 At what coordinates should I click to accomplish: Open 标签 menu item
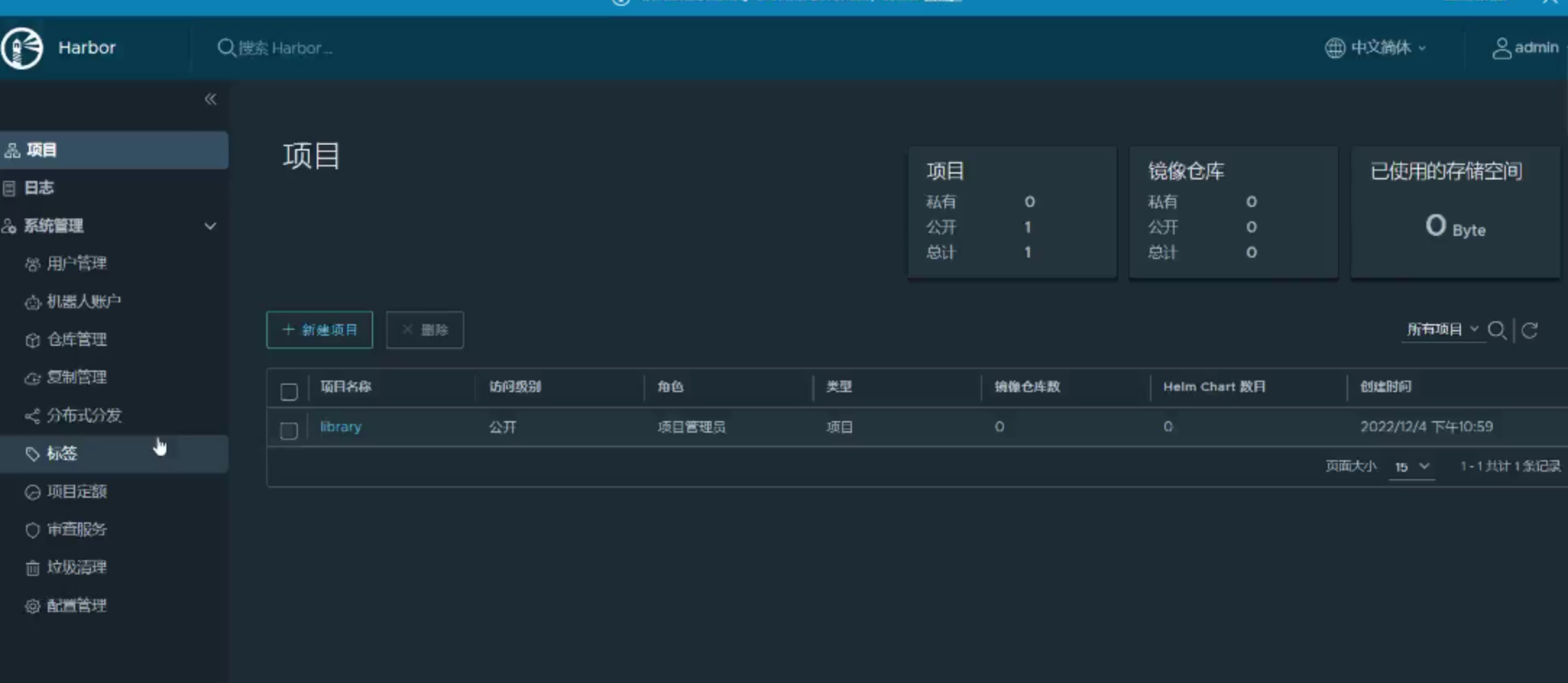[x=114, y=454]
